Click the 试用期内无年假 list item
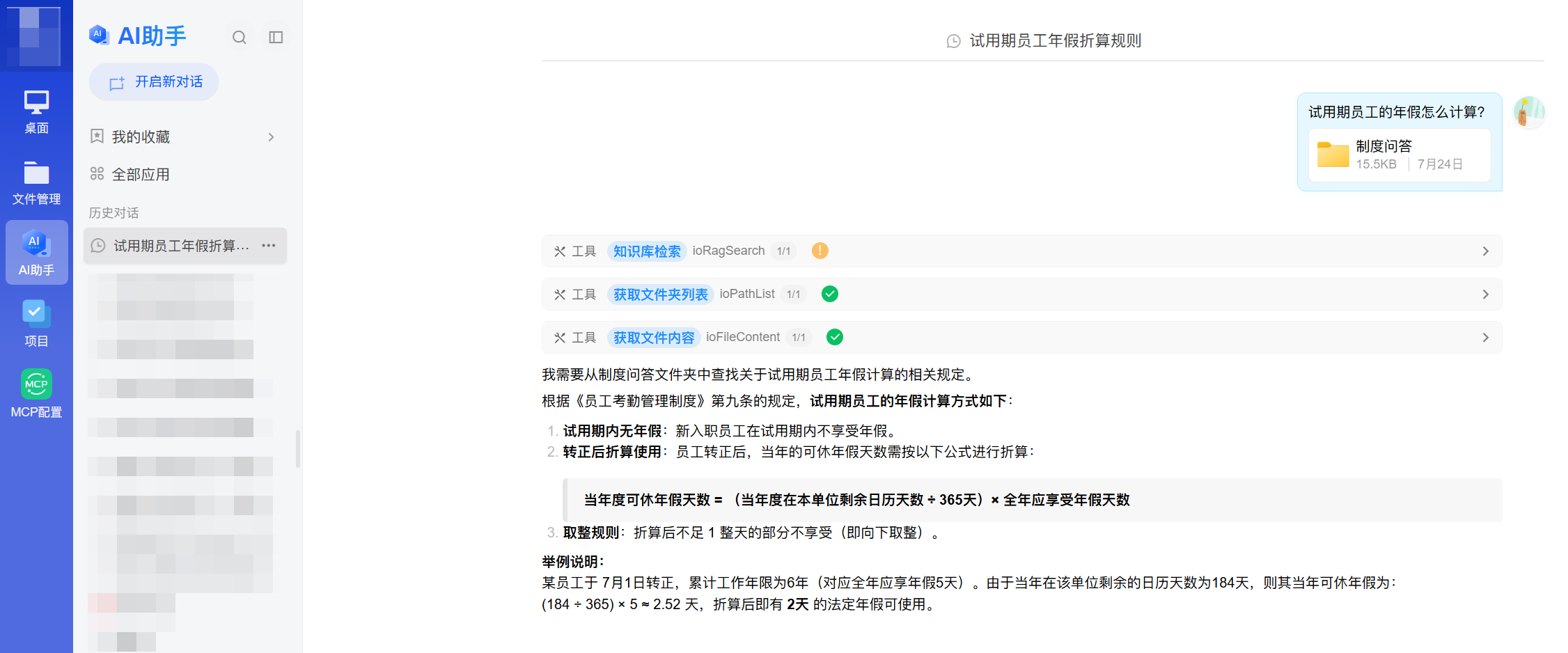Viewport: 1568px width, 653px height. click(729, 431)
